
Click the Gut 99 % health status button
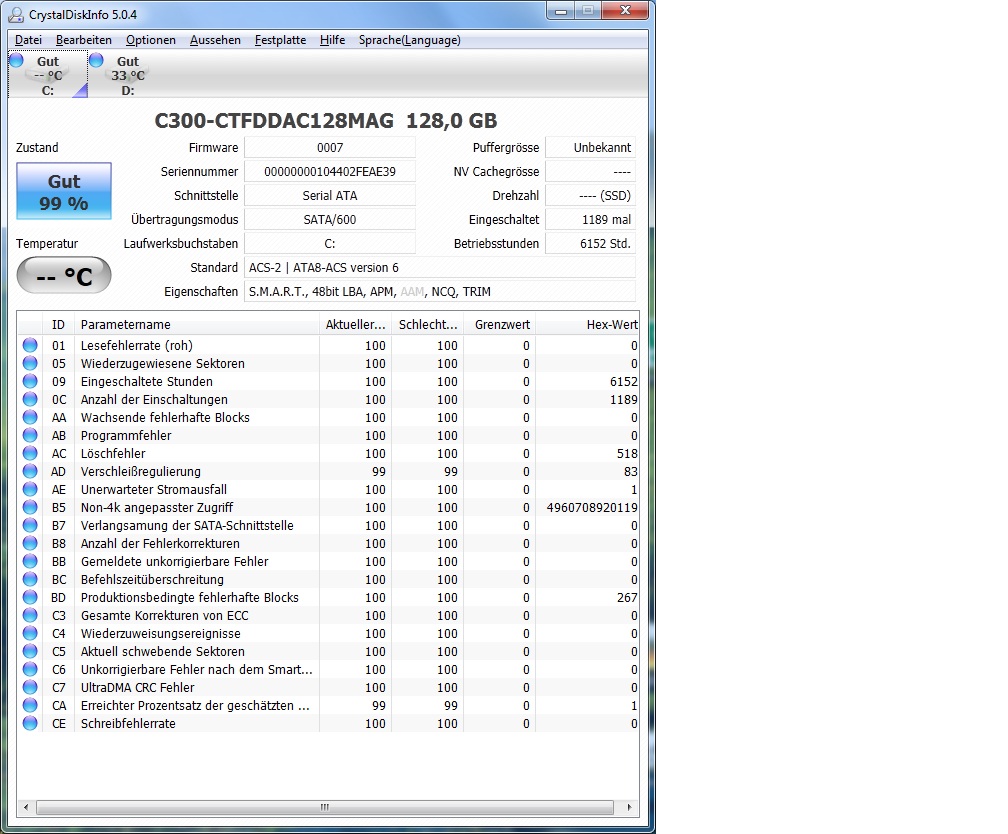(x=64, y=191)
